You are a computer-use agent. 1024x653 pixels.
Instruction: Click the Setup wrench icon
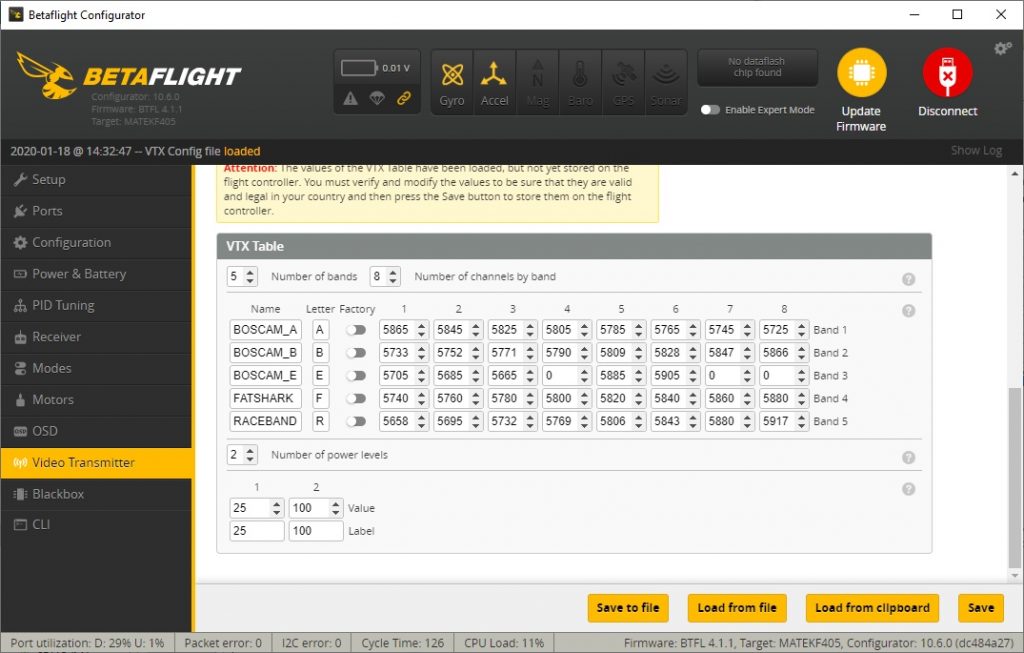pos(20,179)
